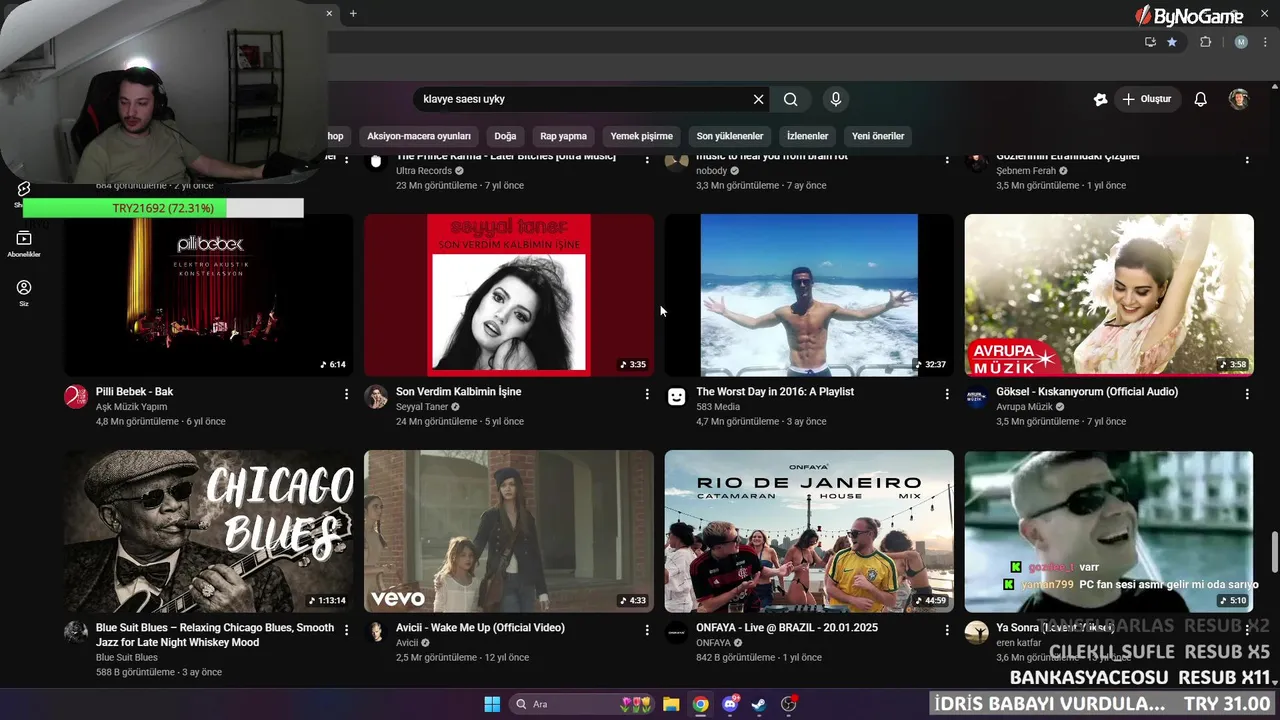The image size is (1280, 720).
Task: Open title Avicii - Wake Me Up
Action: tap(480, 628)
